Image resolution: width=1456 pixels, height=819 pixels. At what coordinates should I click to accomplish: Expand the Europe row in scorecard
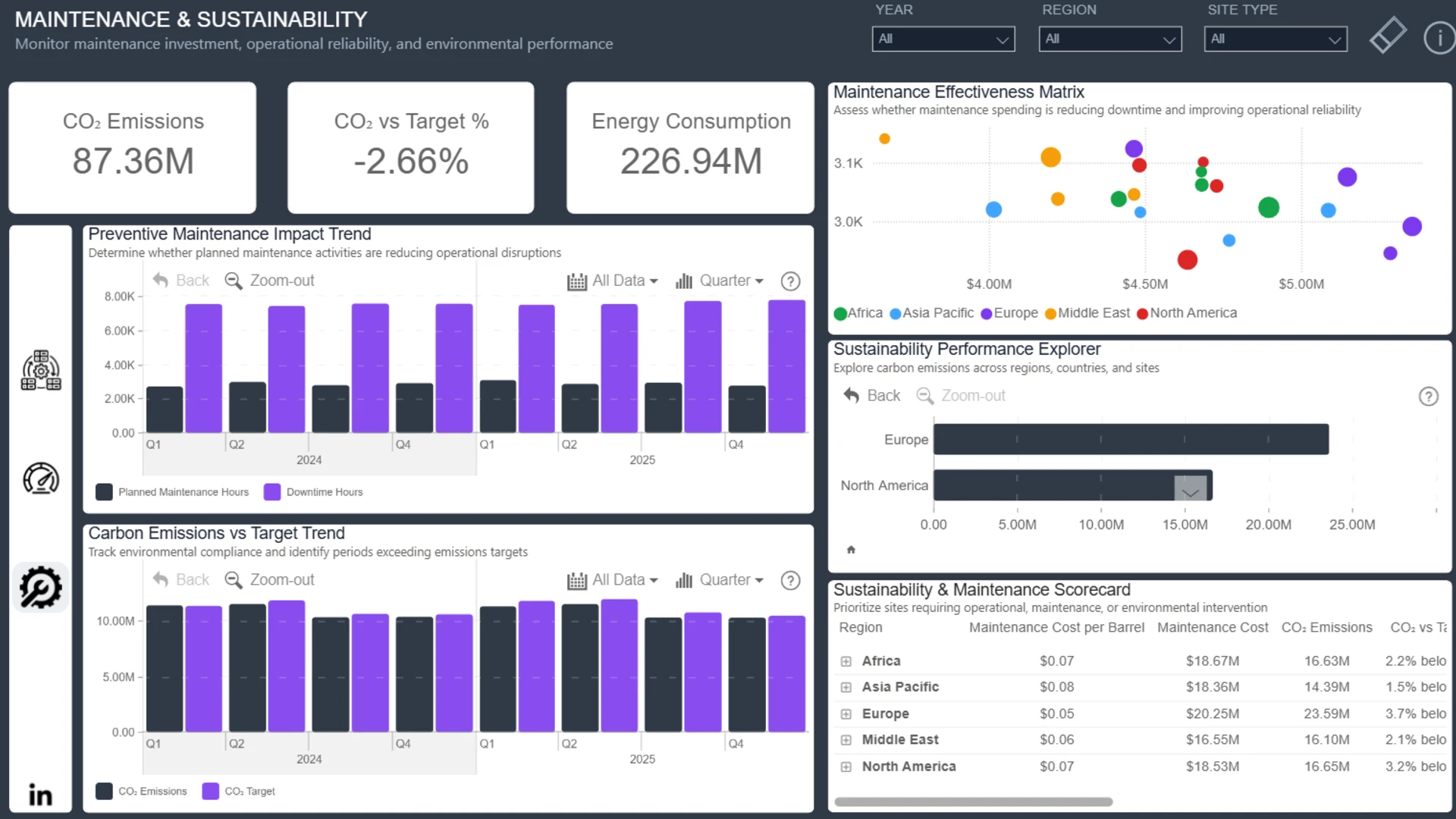(x=846, y=714)
